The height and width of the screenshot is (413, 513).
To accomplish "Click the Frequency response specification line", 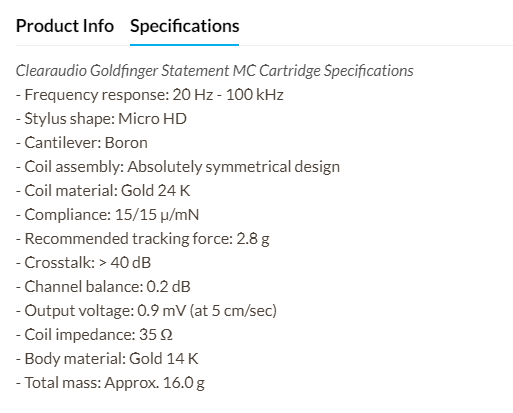I will 150,95.
